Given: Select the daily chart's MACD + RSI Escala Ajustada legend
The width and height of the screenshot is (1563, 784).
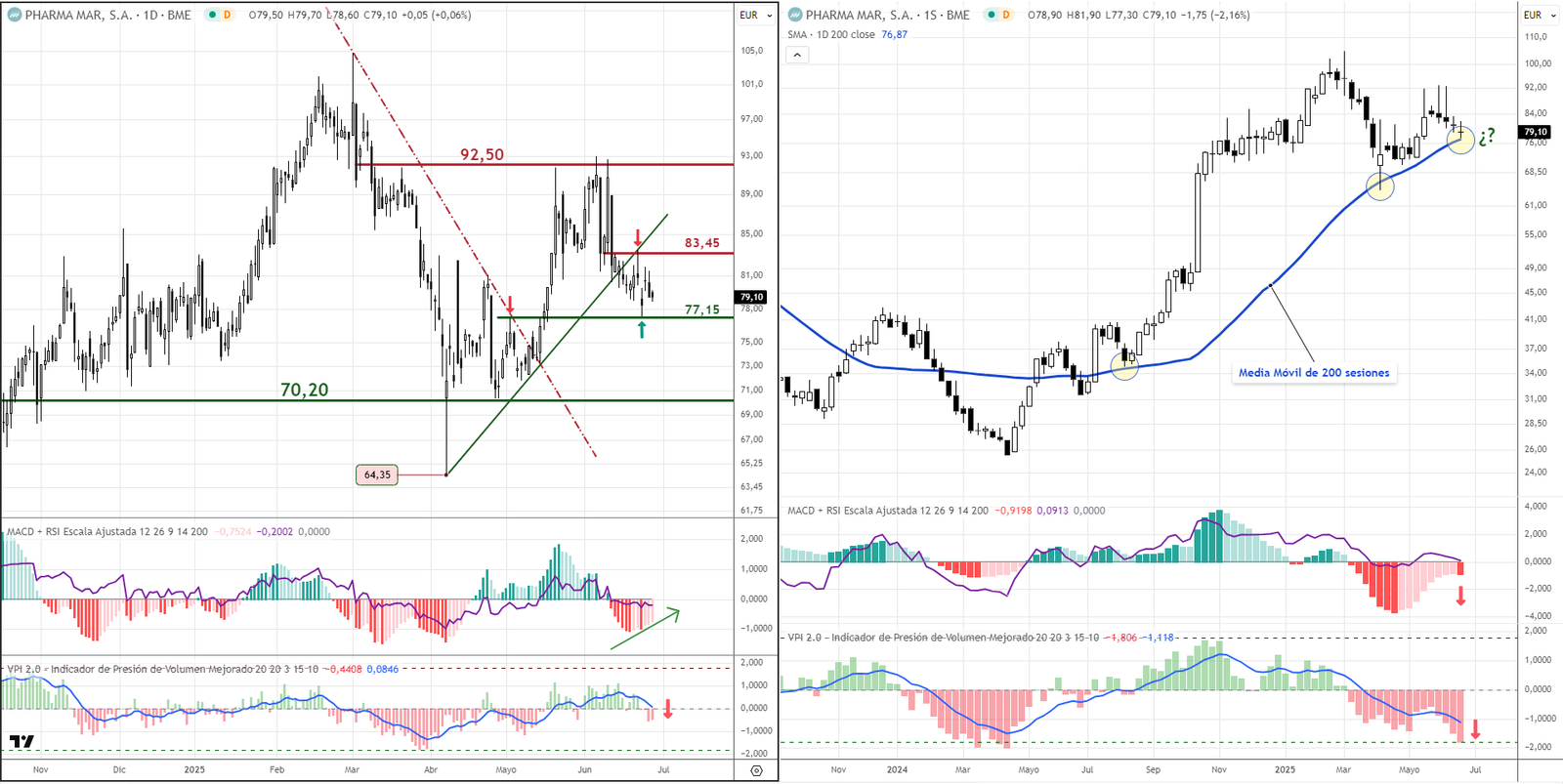Looking at the screenshot, I should pyautogui.click(x=107, y=532).
